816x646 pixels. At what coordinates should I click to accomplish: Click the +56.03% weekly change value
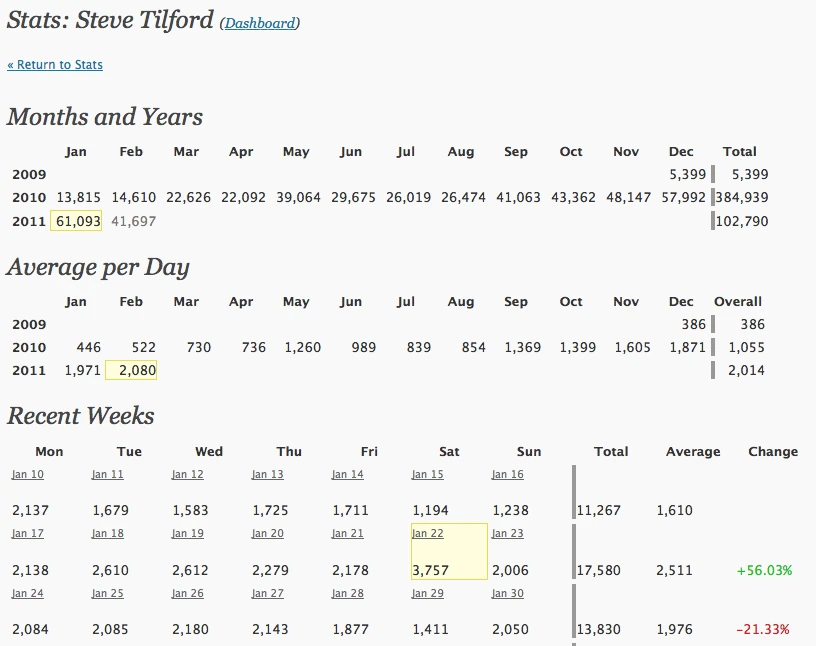[x=764, y=570]
